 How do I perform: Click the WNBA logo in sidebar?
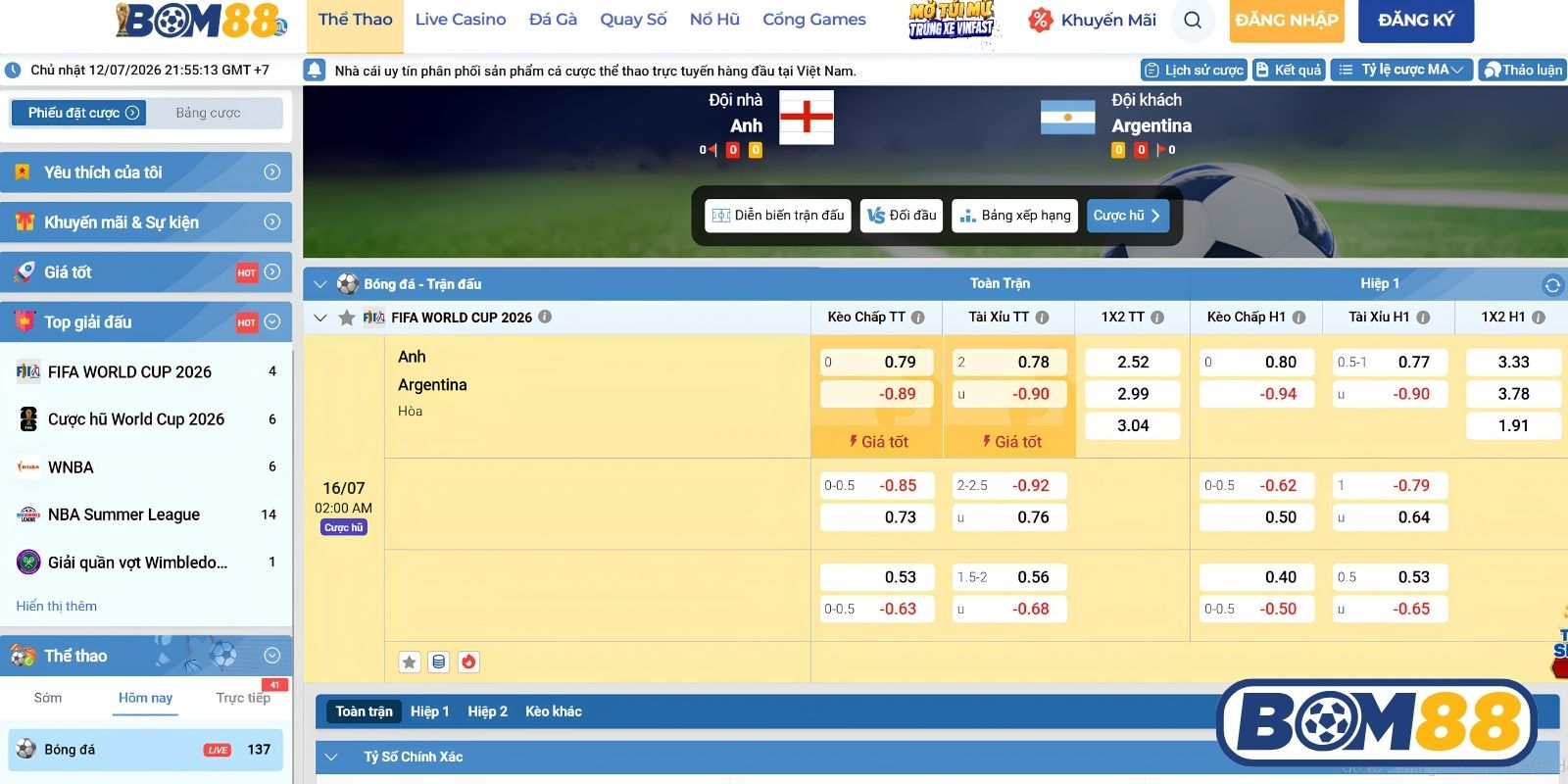click(28, 467)
